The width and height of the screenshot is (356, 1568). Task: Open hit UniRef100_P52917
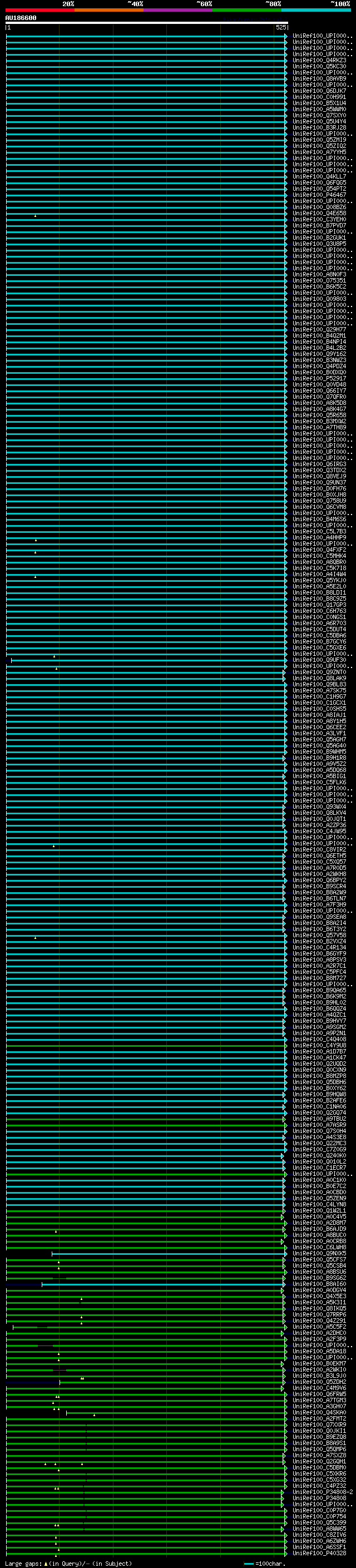pos(319,378)
